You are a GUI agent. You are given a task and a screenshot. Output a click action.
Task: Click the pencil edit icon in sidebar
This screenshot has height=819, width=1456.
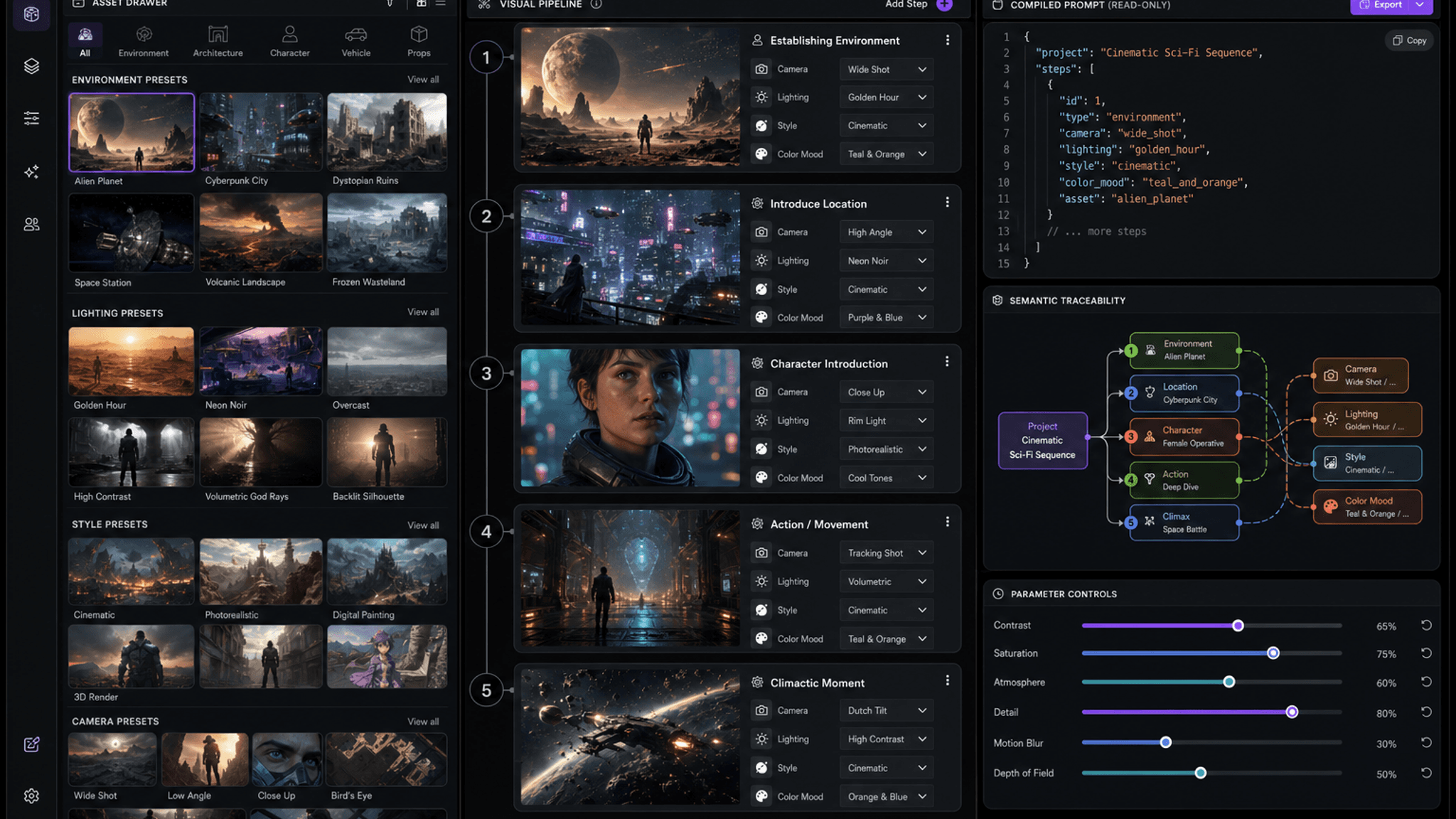pyautogui.click(x=31, y=744)
